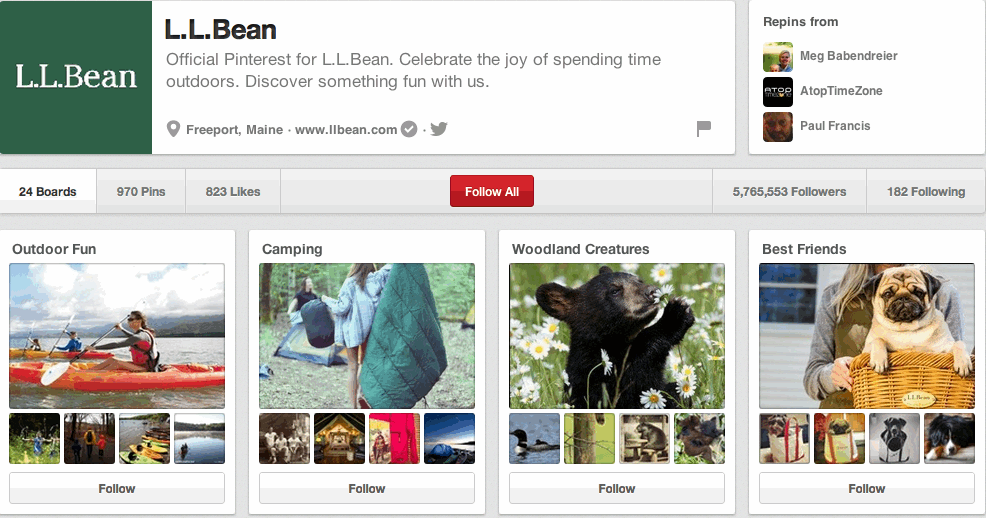Open the L.L.Bean green logo image

[x=76, y=77]
